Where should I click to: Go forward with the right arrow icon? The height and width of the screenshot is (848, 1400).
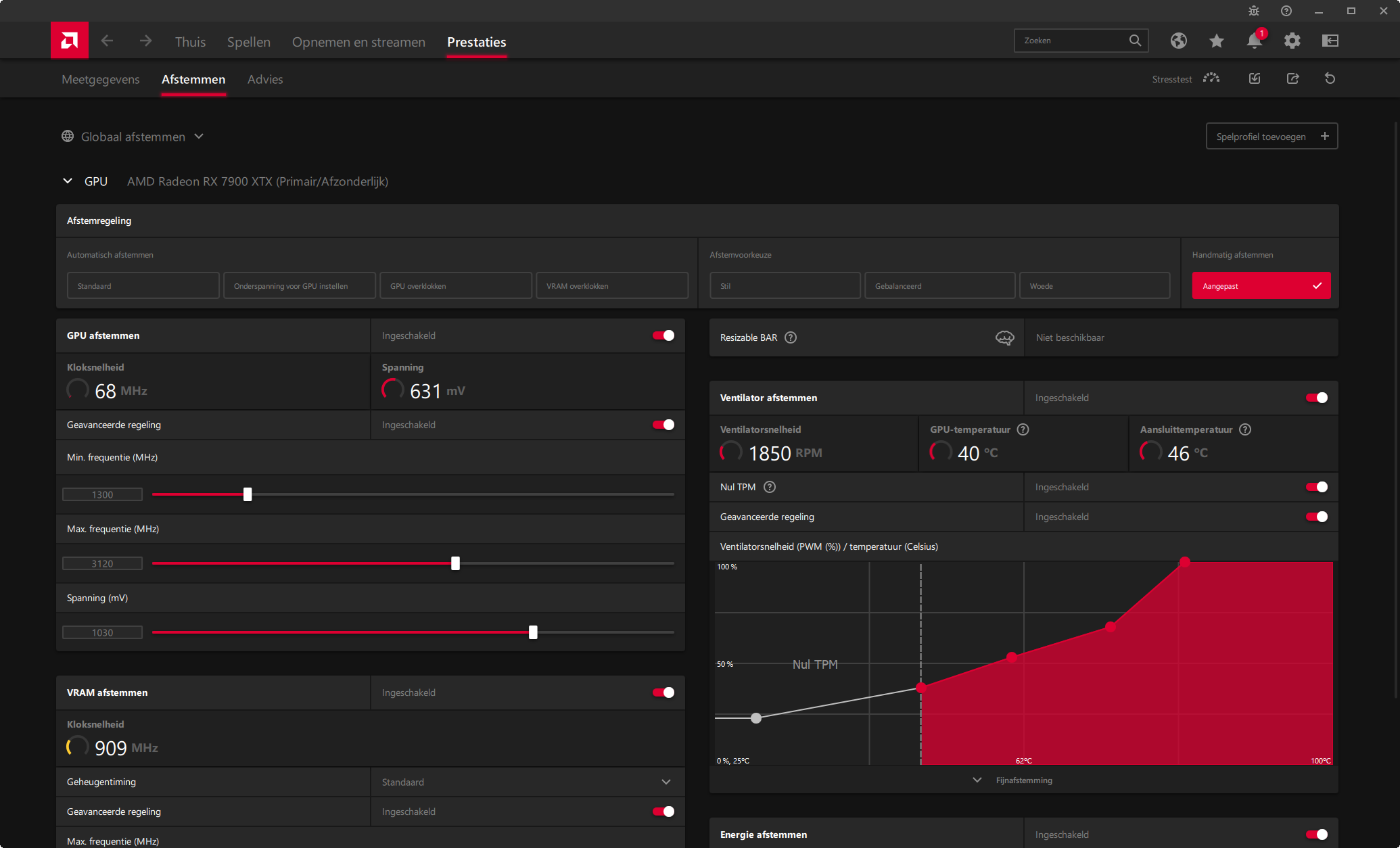coord(145,41)
